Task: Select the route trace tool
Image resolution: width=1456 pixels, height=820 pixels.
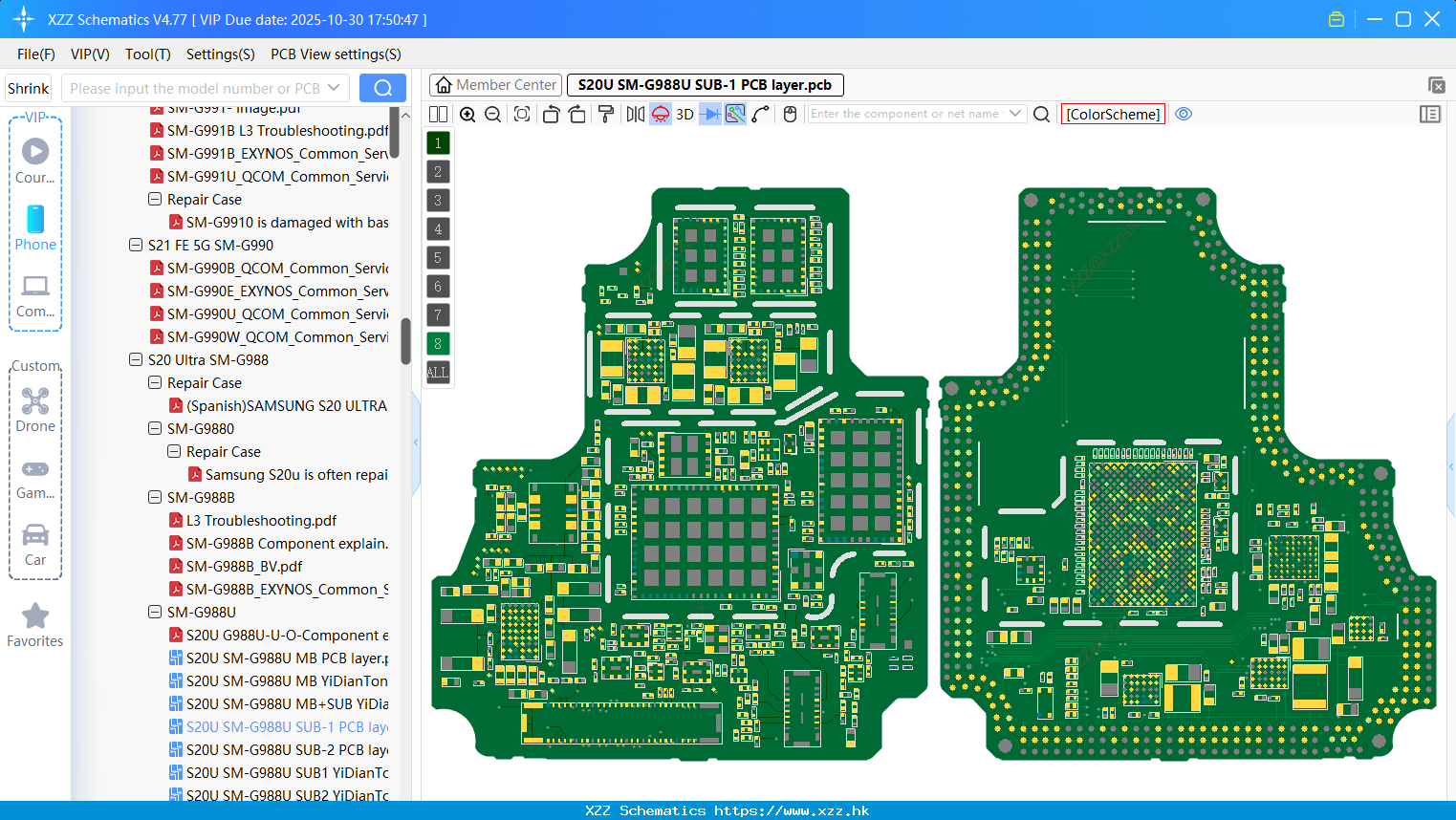Action: pos(761,114)
